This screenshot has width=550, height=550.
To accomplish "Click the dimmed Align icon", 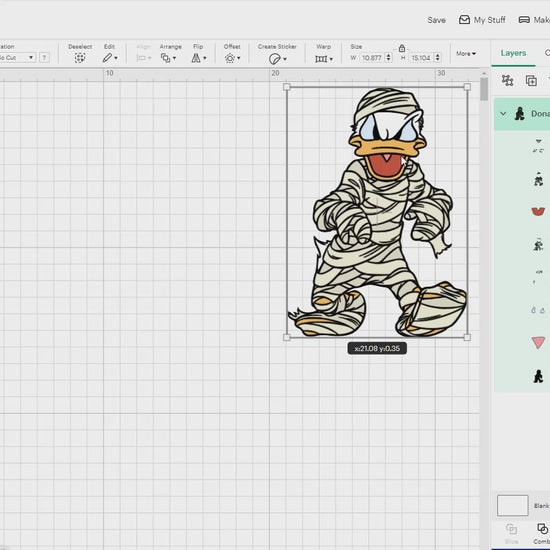I will pyautogui.click(x=141, y=58).
